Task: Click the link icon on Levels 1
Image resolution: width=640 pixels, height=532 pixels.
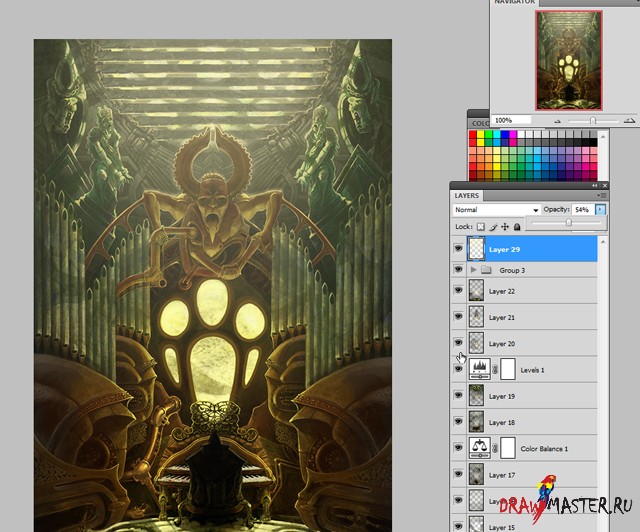Action: click(x=495, y=370)
